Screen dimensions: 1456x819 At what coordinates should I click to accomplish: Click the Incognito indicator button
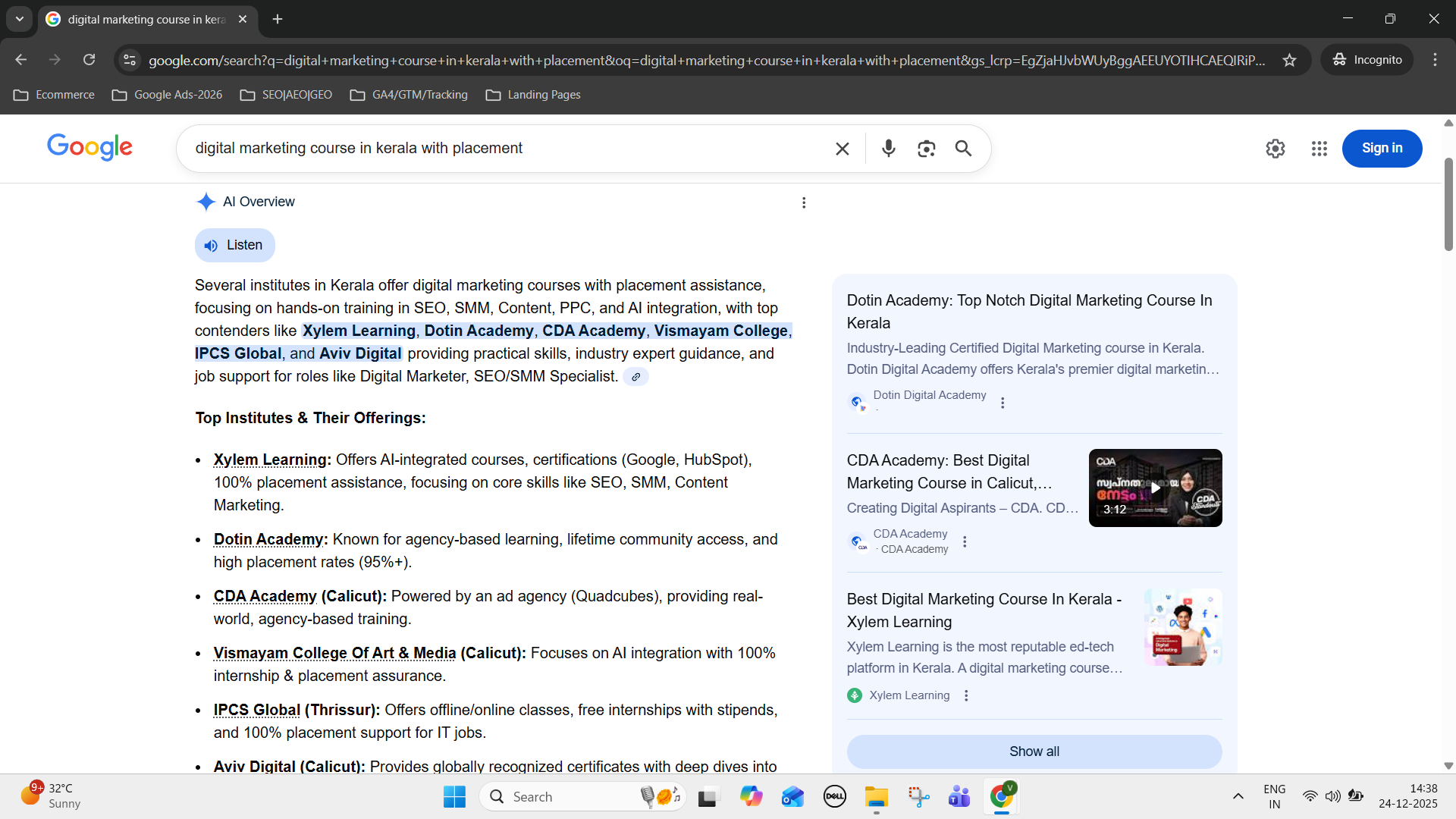[1367, 60]
